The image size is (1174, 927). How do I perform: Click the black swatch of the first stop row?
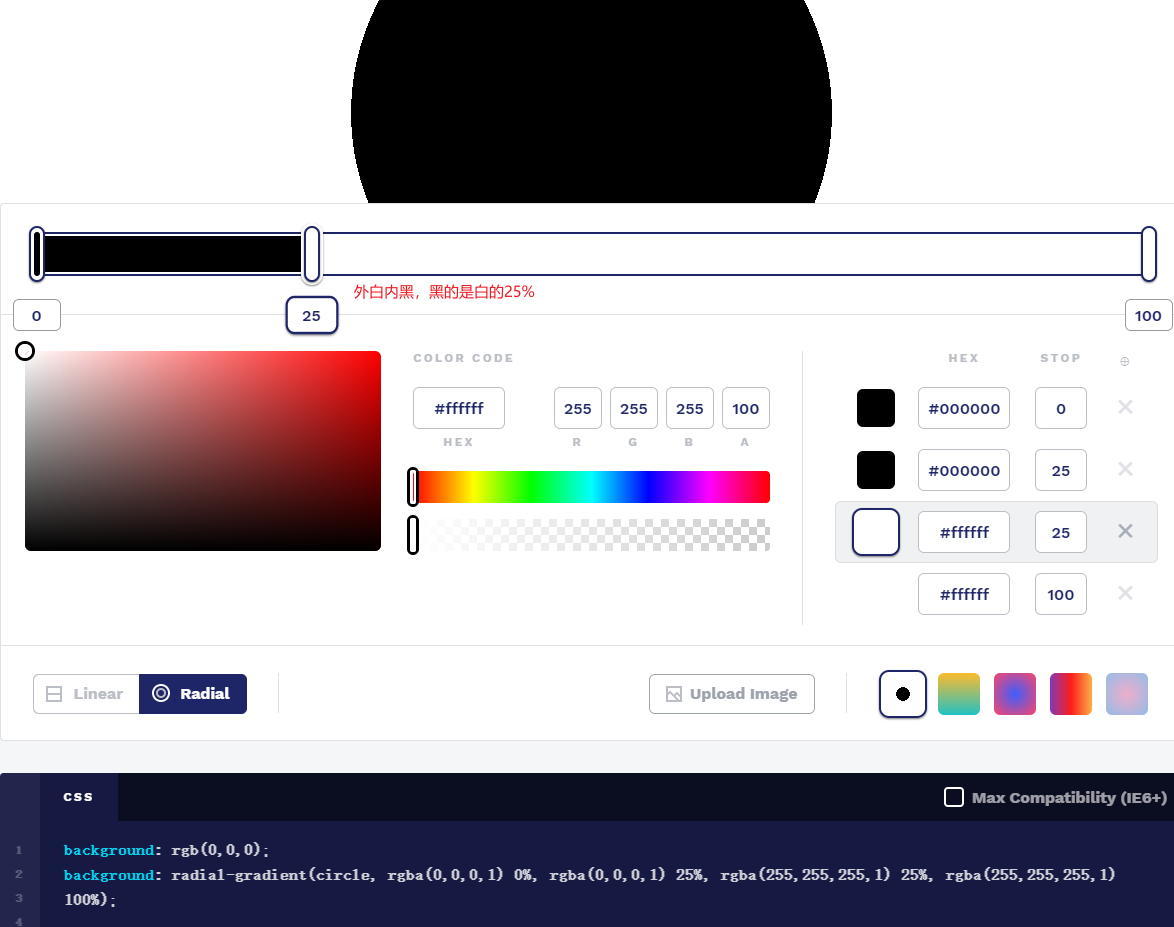pos(876,408)
